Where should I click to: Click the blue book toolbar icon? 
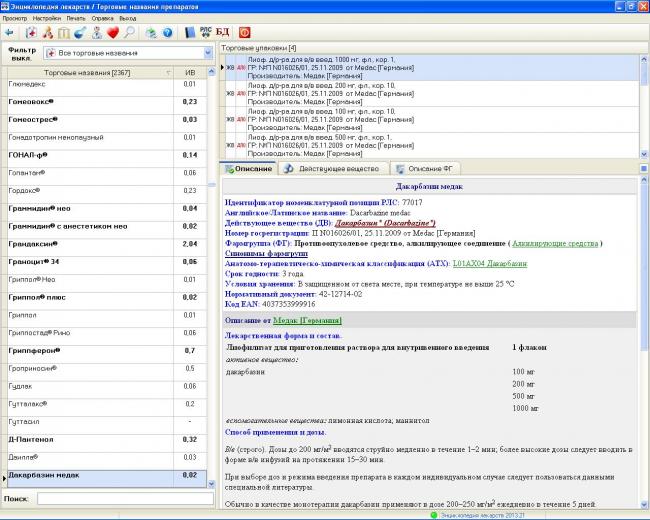(x=190, y=32)
